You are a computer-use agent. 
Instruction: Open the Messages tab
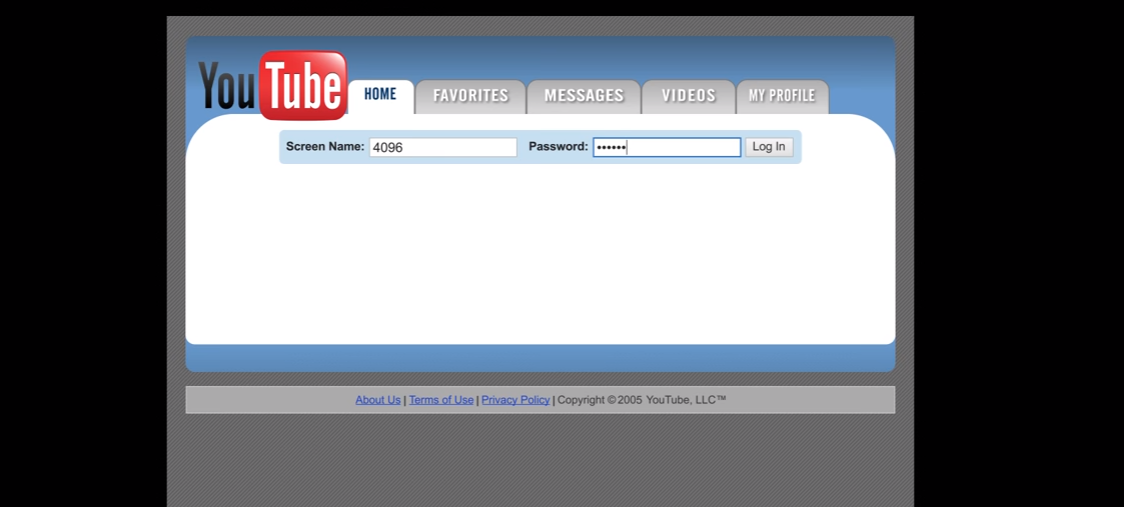pyautogui.click(x=584, y=96)
